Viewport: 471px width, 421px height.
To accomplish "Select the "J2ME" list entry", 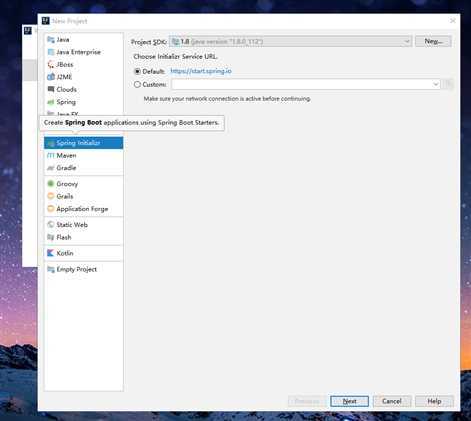I will [x=83, y=77].
